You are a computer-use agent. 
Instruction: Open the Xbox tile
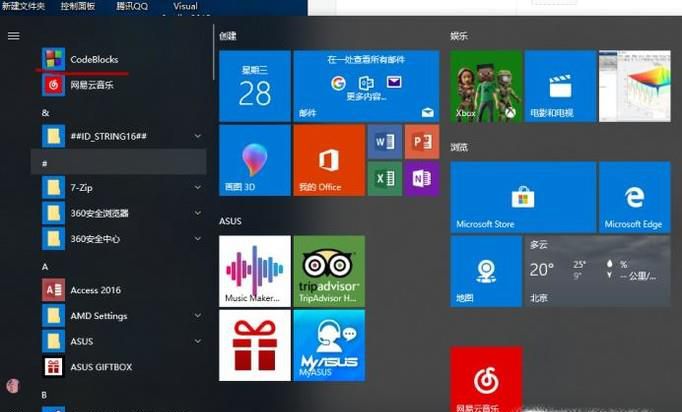[484, 86]
